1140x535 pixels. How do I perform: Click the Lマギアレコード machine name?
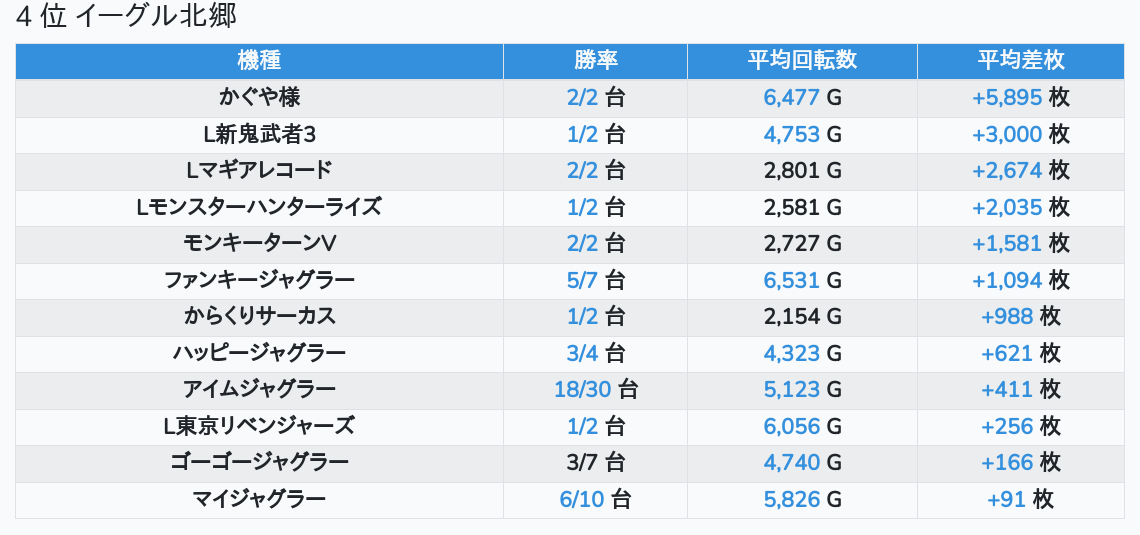[x=259, y=171]
